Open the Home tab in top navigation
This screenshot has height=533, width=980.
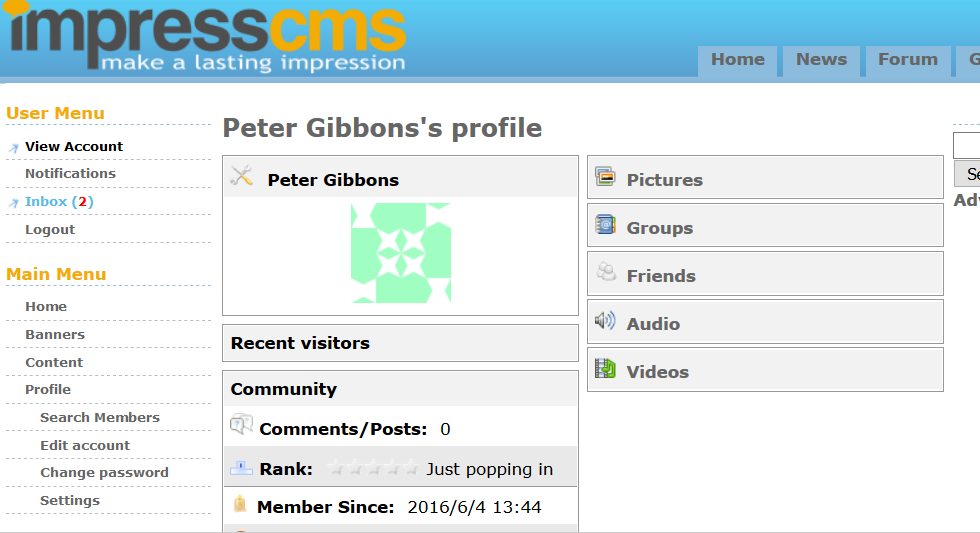[x=737, y=59]
